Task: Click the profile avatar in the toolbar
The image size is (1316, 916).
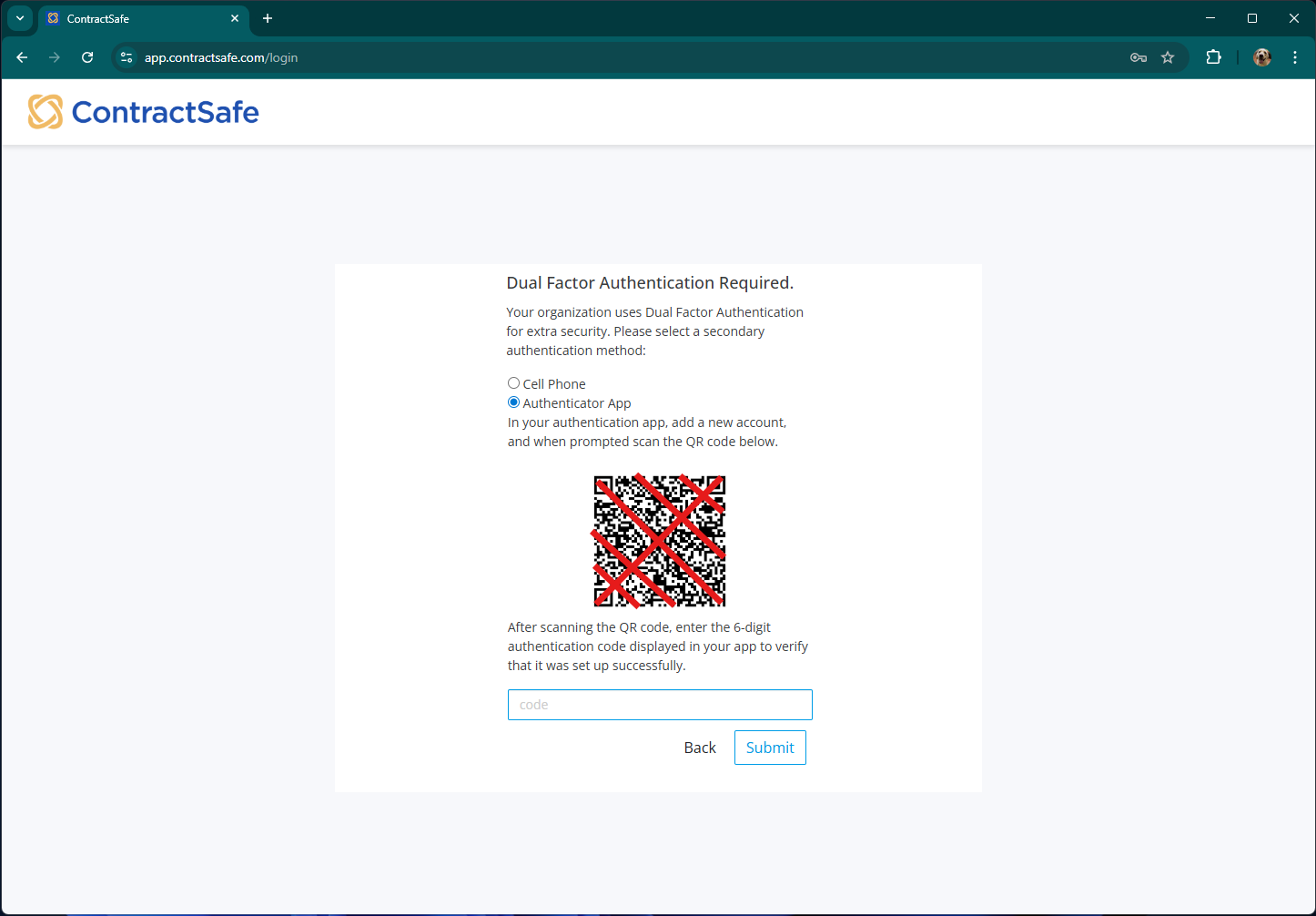Action: click(1262, 57)
